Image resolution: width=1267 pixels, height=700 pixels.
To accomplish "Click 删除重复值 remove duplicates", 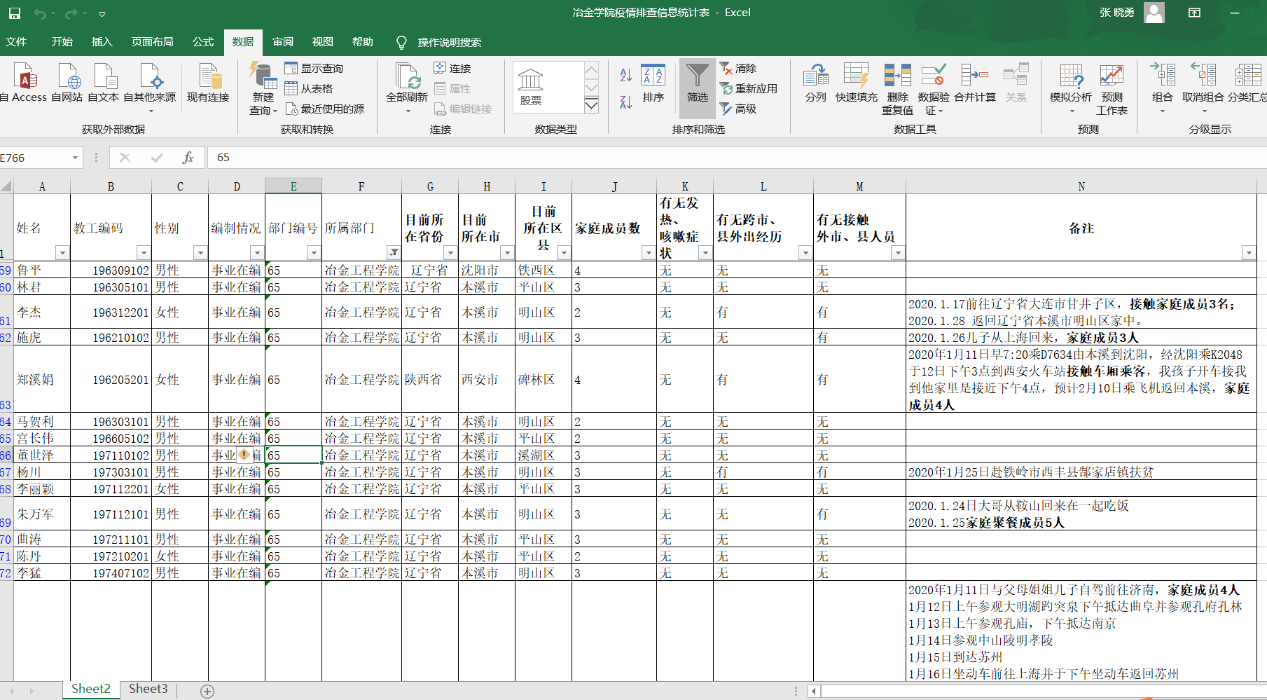I will [897, 89].
